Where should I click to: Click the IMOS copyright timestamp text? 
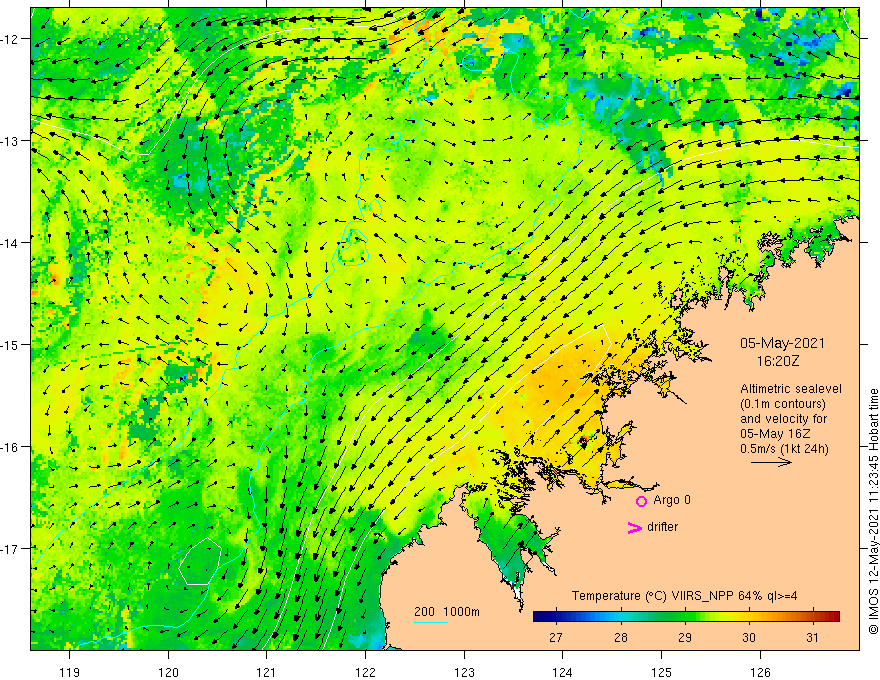pyautogui.click(x=873, y=511)
